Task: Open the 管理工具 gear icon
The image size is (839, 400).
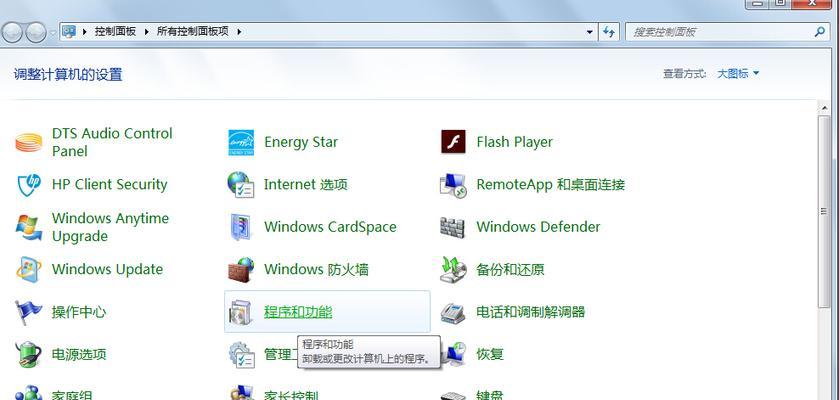Action: pos(241,354)
